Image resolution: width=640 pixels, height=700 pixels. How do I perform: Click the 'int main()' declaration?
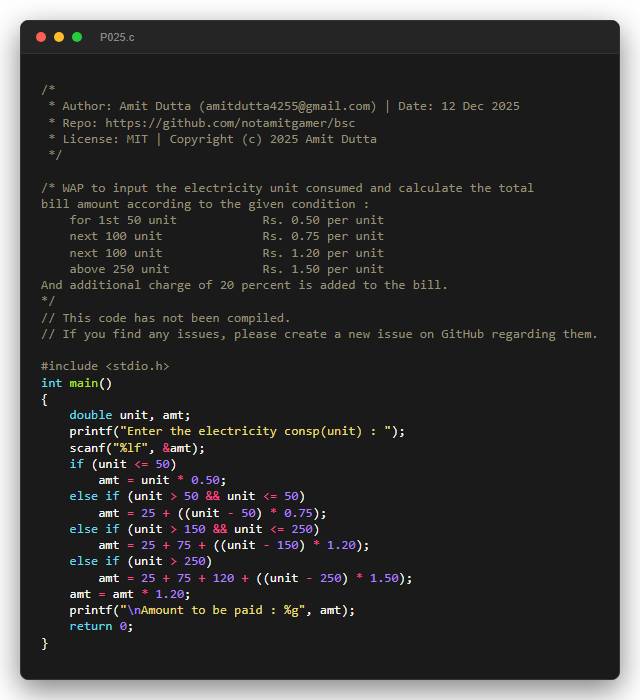(x=76, y=383)
